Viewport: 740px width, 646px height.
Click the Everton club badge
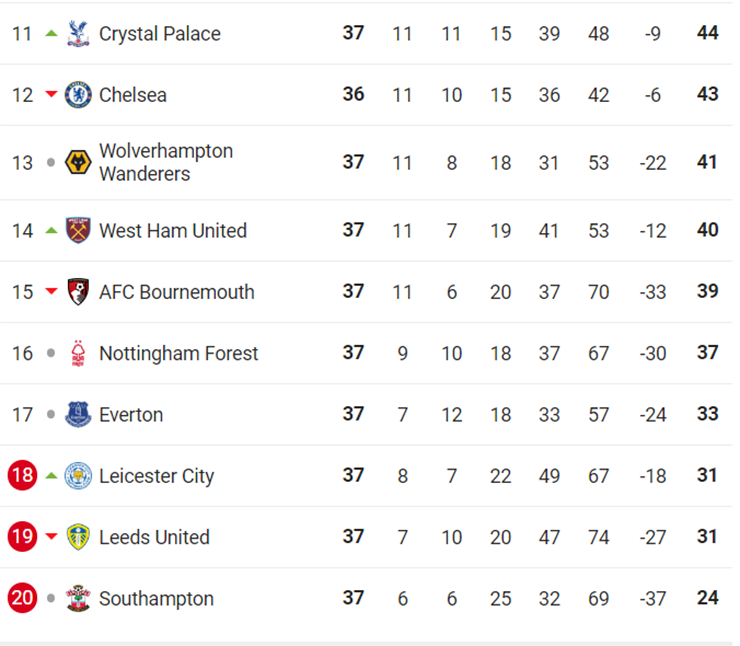[77, 414]
